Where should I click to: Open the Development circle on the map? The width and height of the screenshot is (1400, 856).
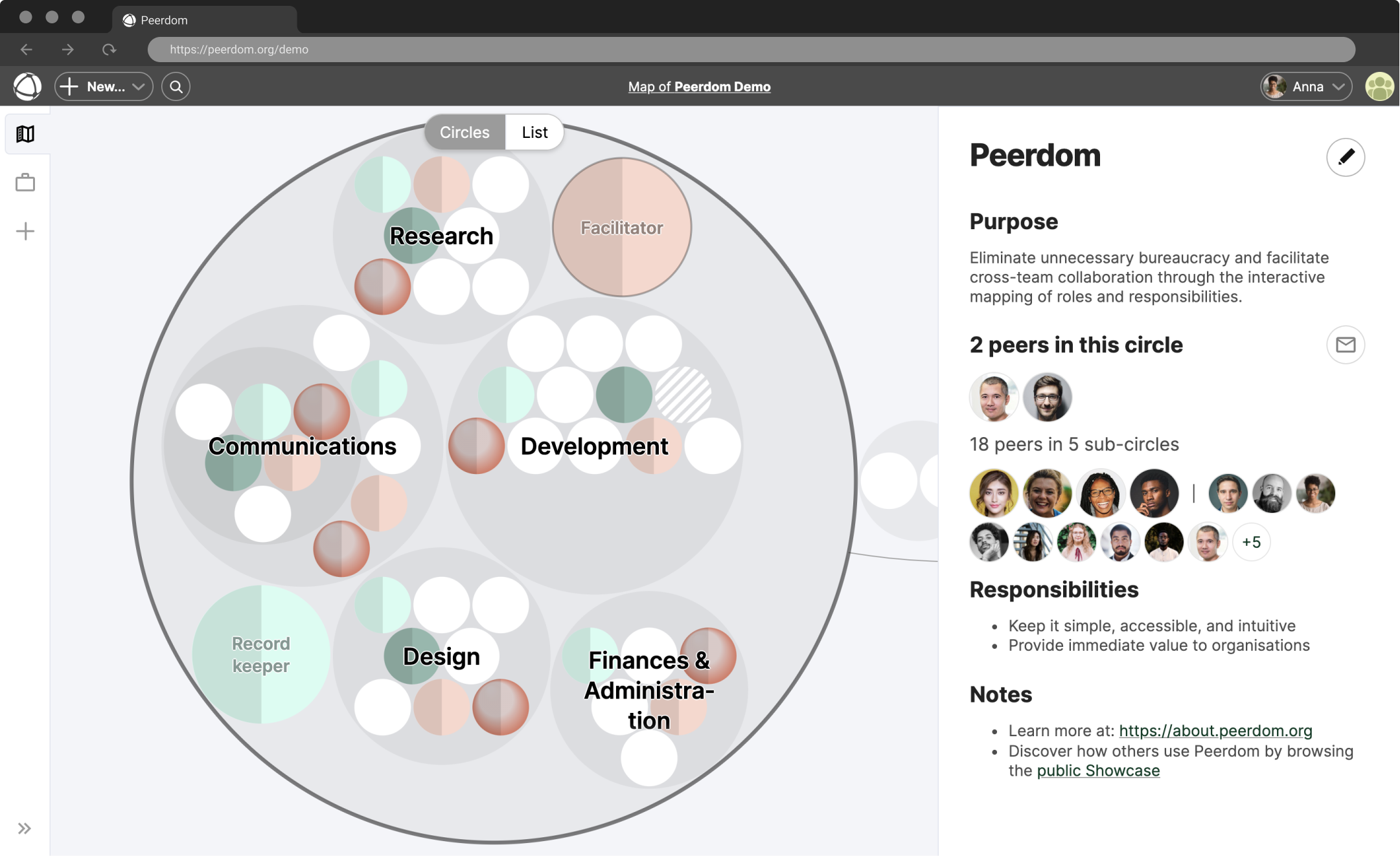(x=594, y=445)
